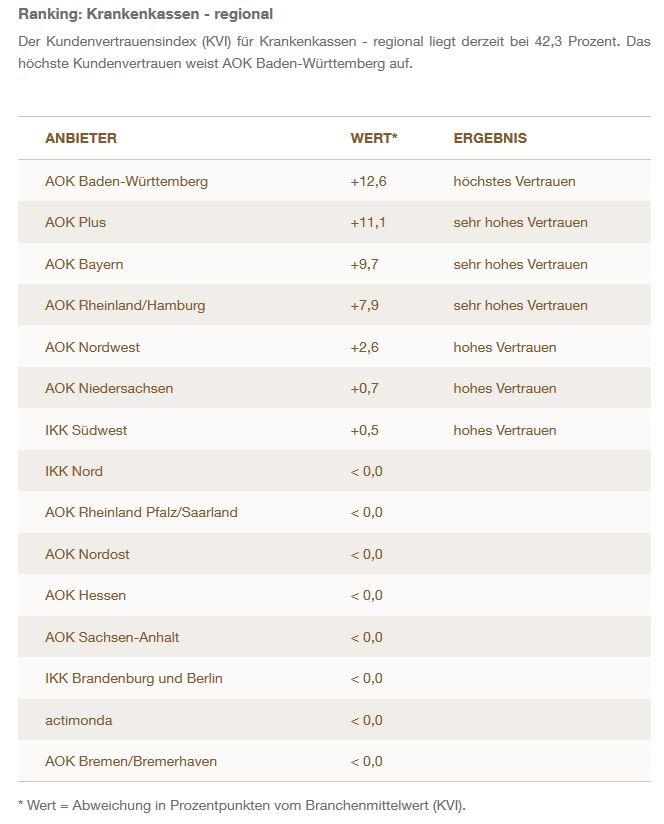Click the WERT* column header

coord(374,138)
